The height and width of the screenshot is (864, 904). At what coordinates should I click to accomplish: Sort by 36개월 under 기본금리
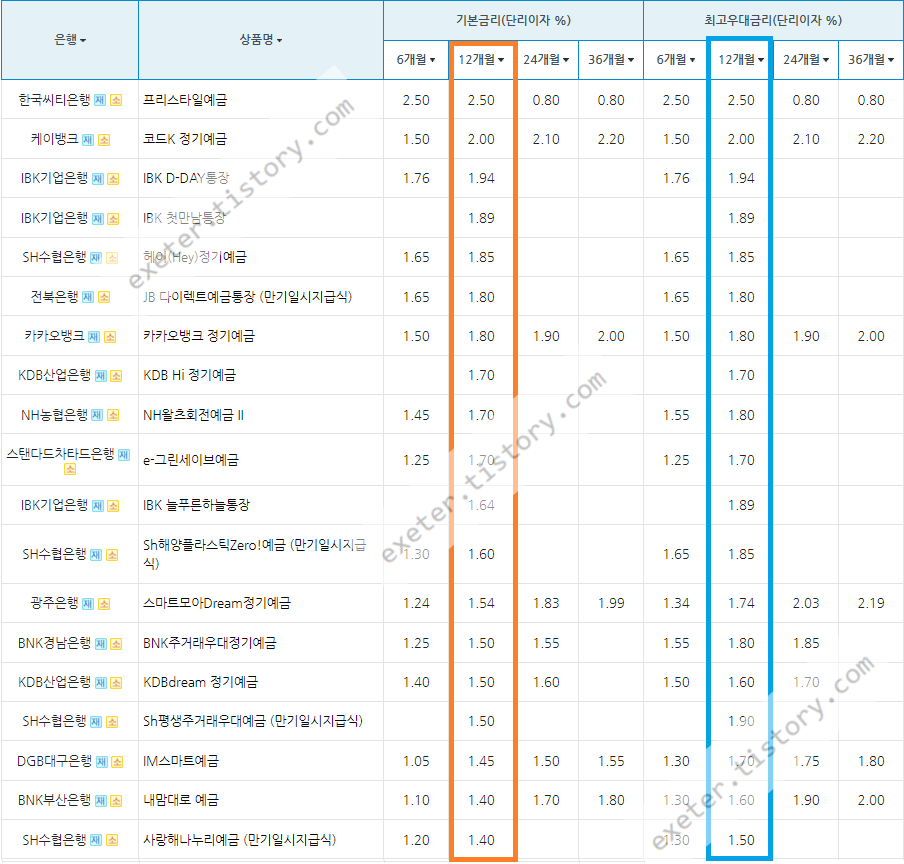click(x=611, y=59)
